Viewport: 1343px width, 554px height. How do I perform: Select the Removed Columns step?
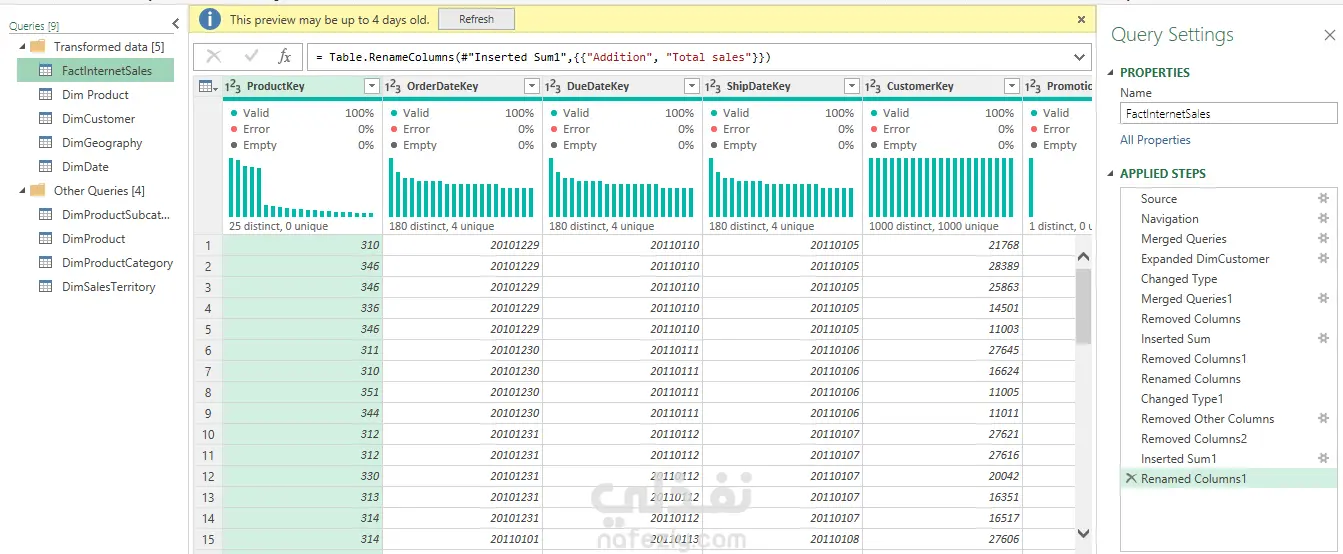click(x=1190, y=319)
